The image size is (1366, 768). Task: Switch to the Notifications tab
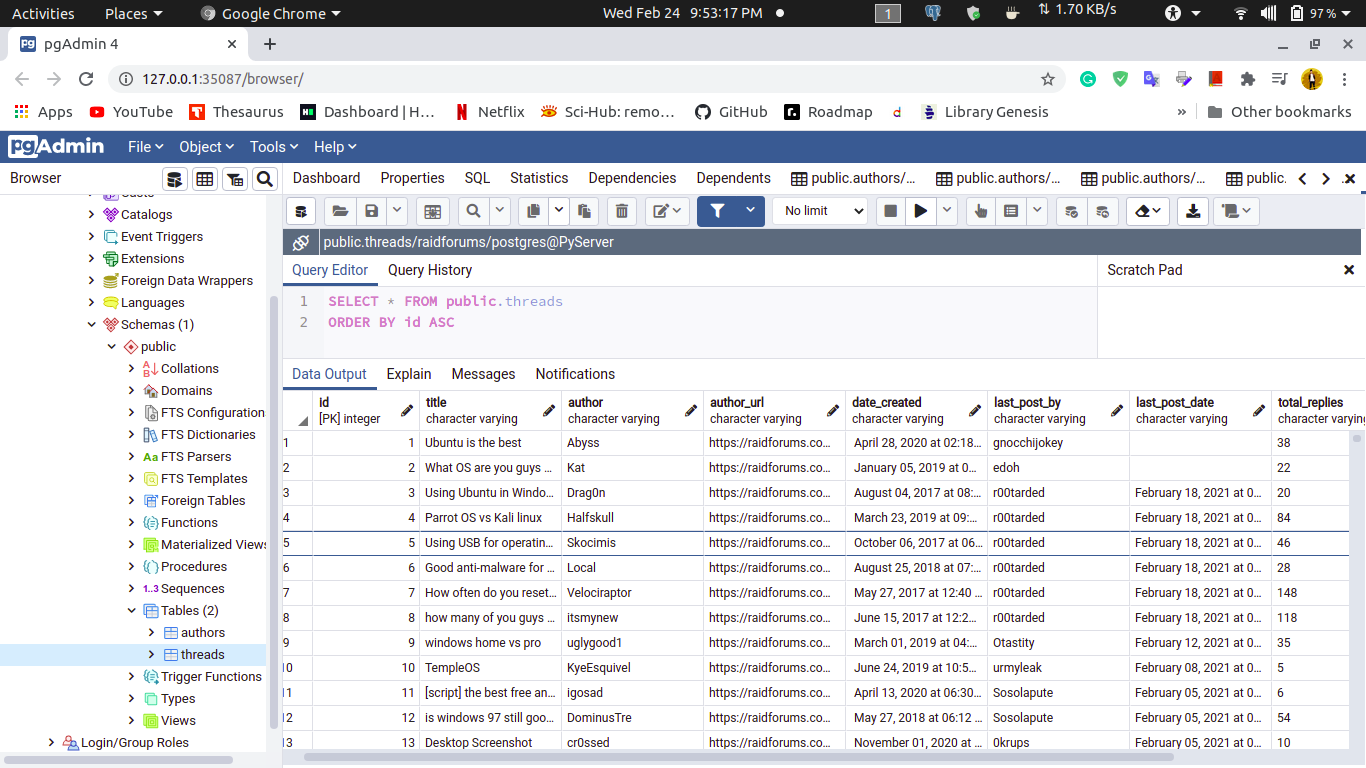575,374
